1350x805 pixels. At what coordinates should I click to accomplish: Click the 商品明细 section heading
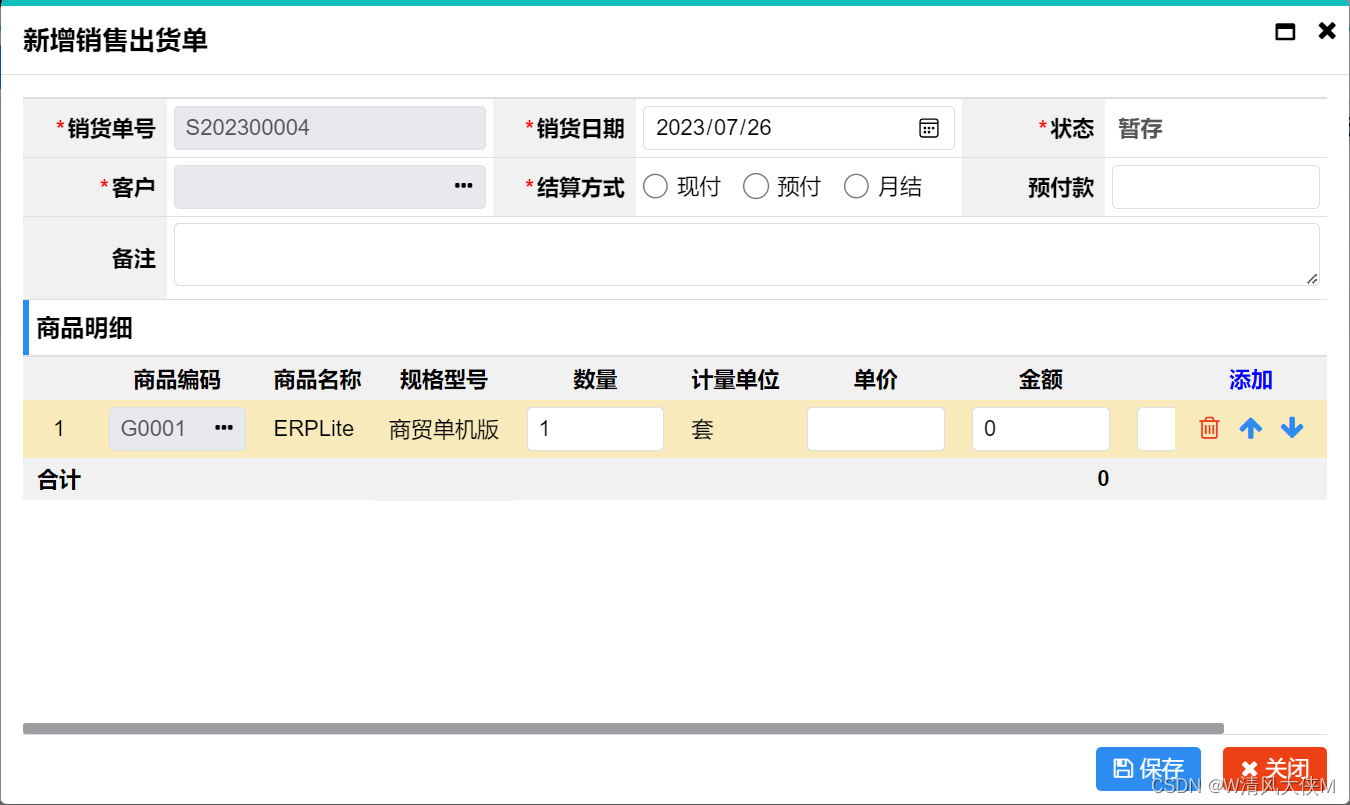[x=84, y=327]
